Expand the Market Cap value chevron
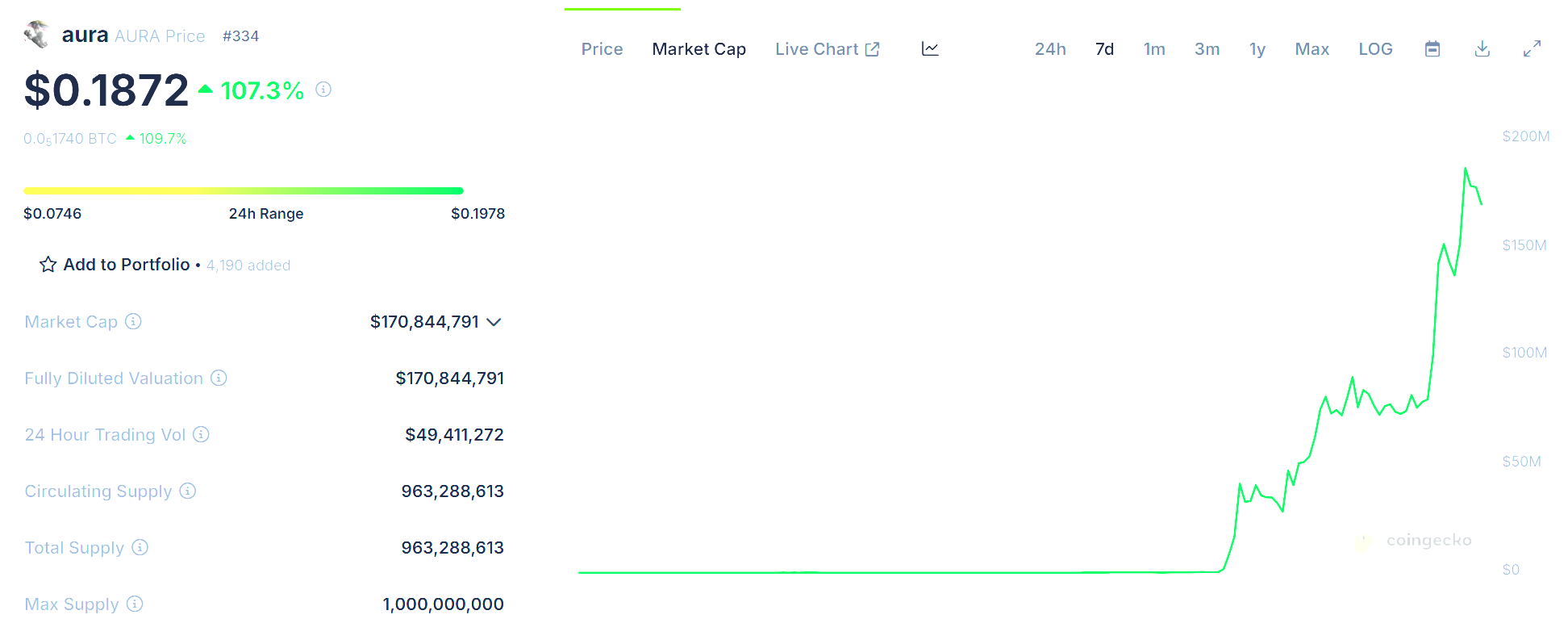The image size is (1568, 623). [x=494, y=322]
